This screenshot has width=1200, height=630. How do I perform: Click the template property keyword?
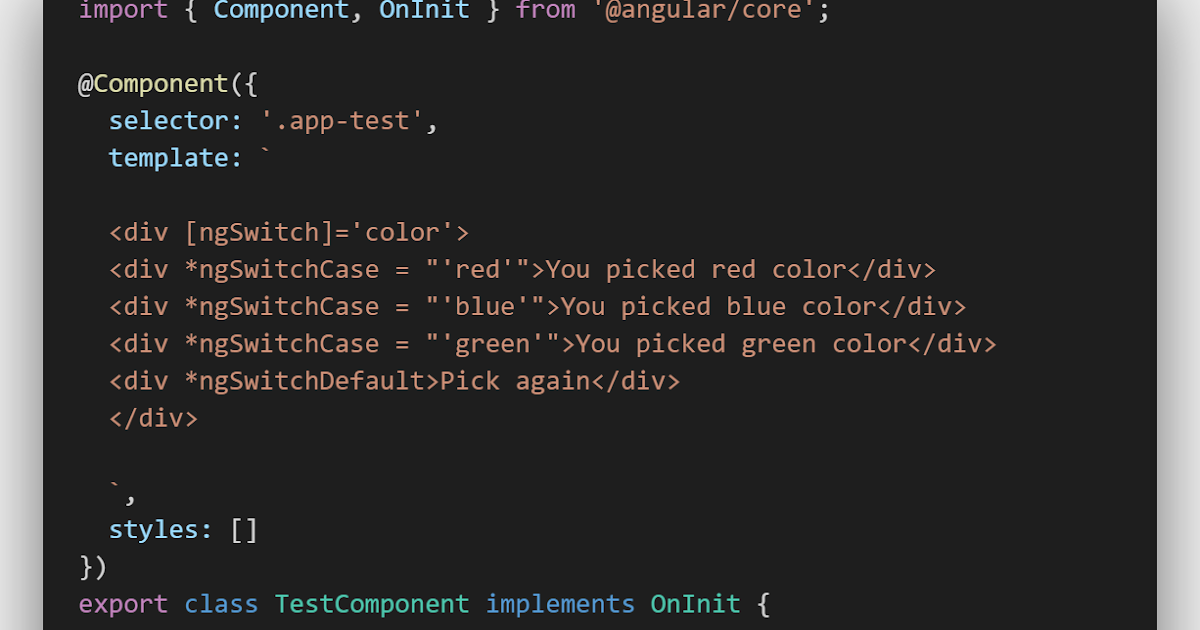[169, 158]
